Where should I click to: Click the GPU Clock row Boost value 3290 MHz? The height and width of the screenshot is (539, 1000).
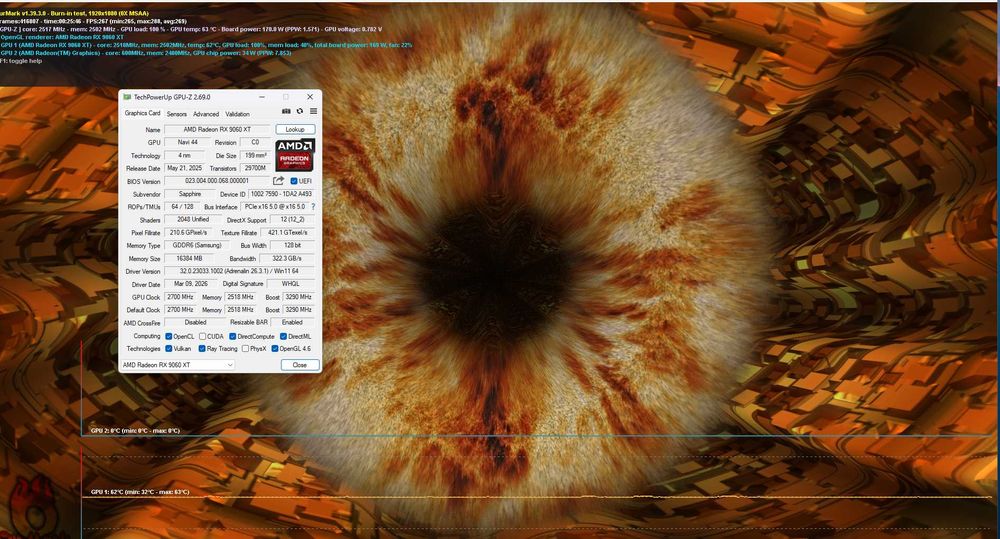[x=298, y=297]
